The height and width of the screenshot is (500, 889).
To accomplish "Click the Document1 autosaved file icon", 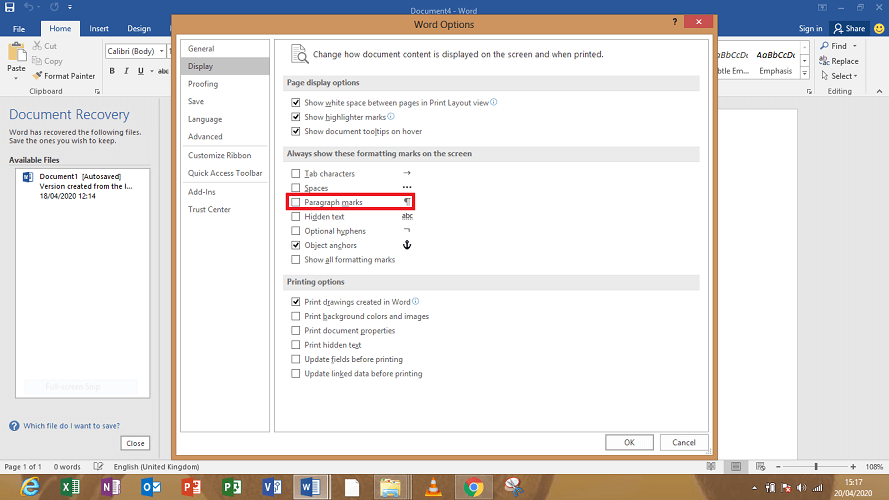I will pyautogui.click(x=27, y=177).
